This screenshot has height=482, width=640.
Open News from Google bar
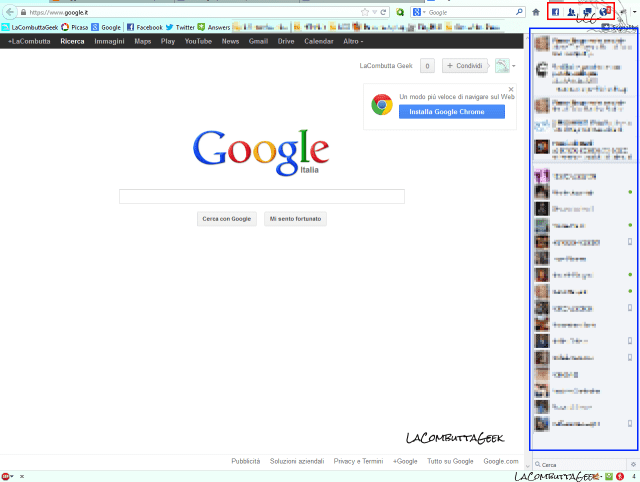click(230, 41)
